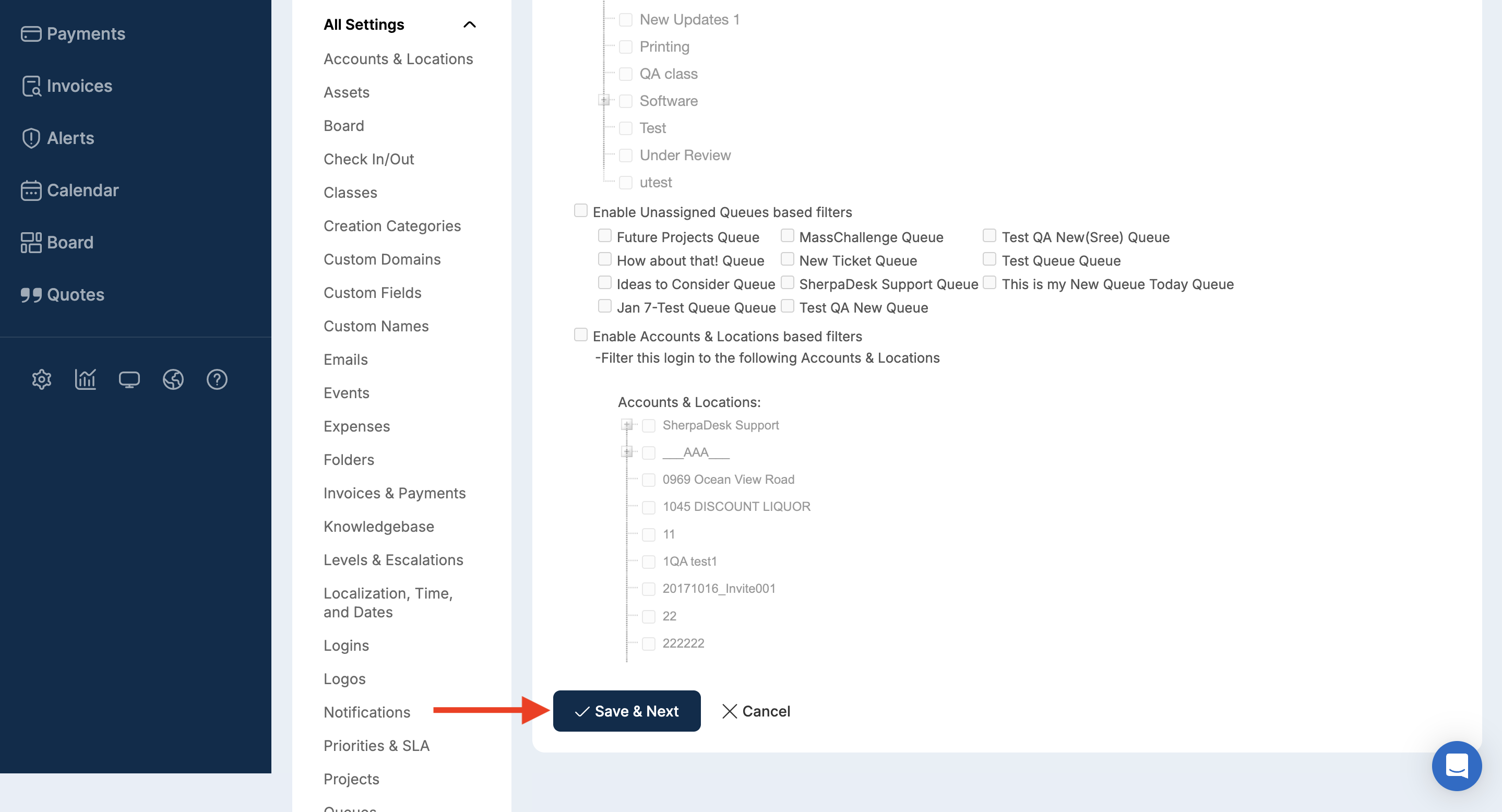Collapse the All Settings chevron

pyautogui.click(x=469, y=25)
